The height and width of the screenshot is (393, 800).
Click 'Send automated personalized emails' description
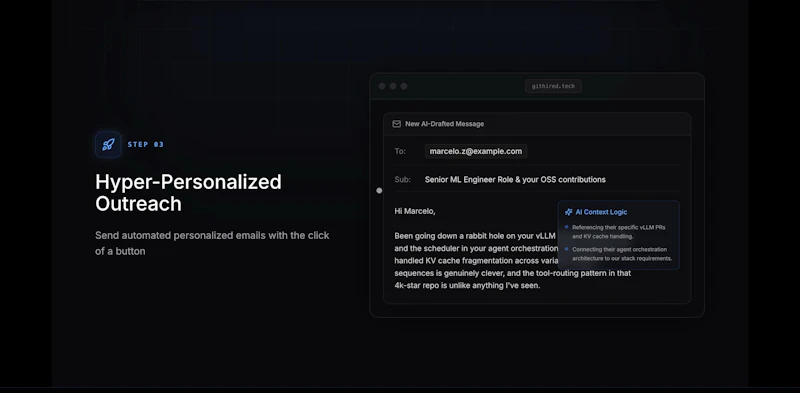pyautogui.click(x=212, y=243)
